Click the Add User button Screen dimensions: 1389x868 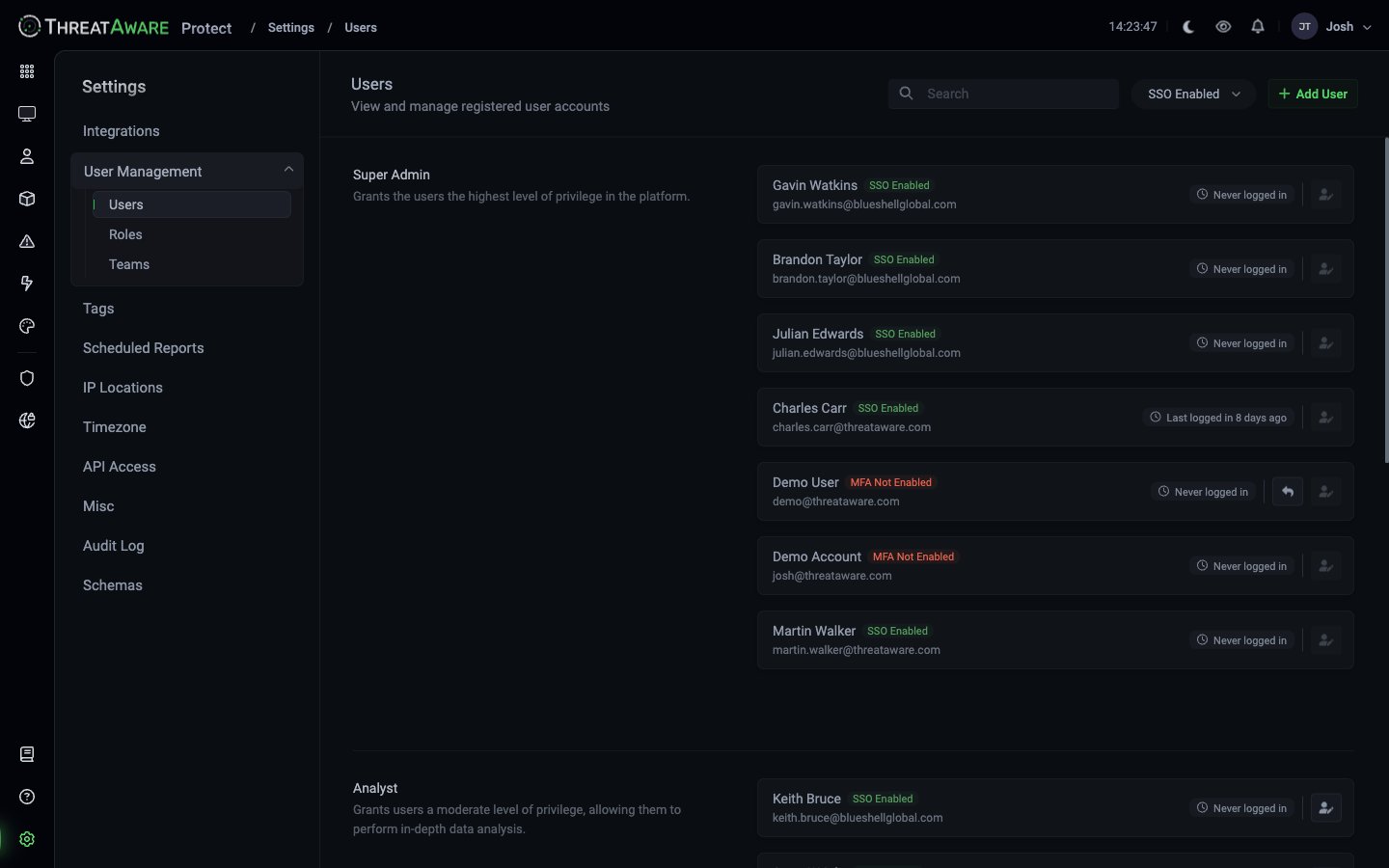point(1313,94)
